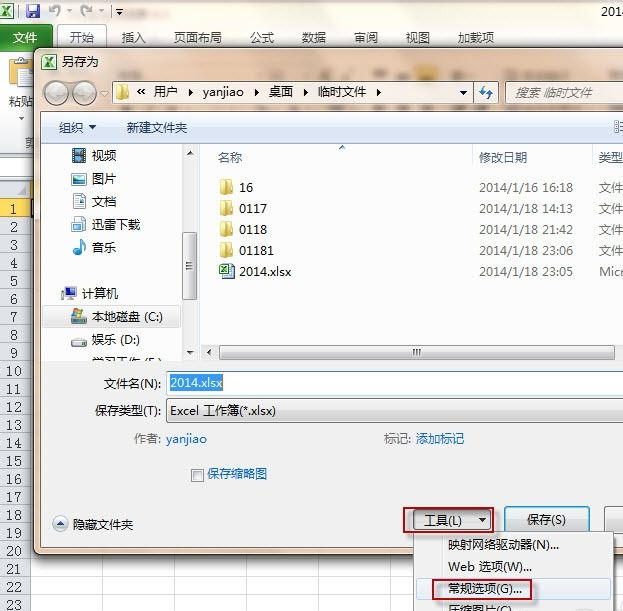The height and width of the screenshot is (611, 623).
Task: Switch to the 插入 ribbon tab
Action: (134, 38)
